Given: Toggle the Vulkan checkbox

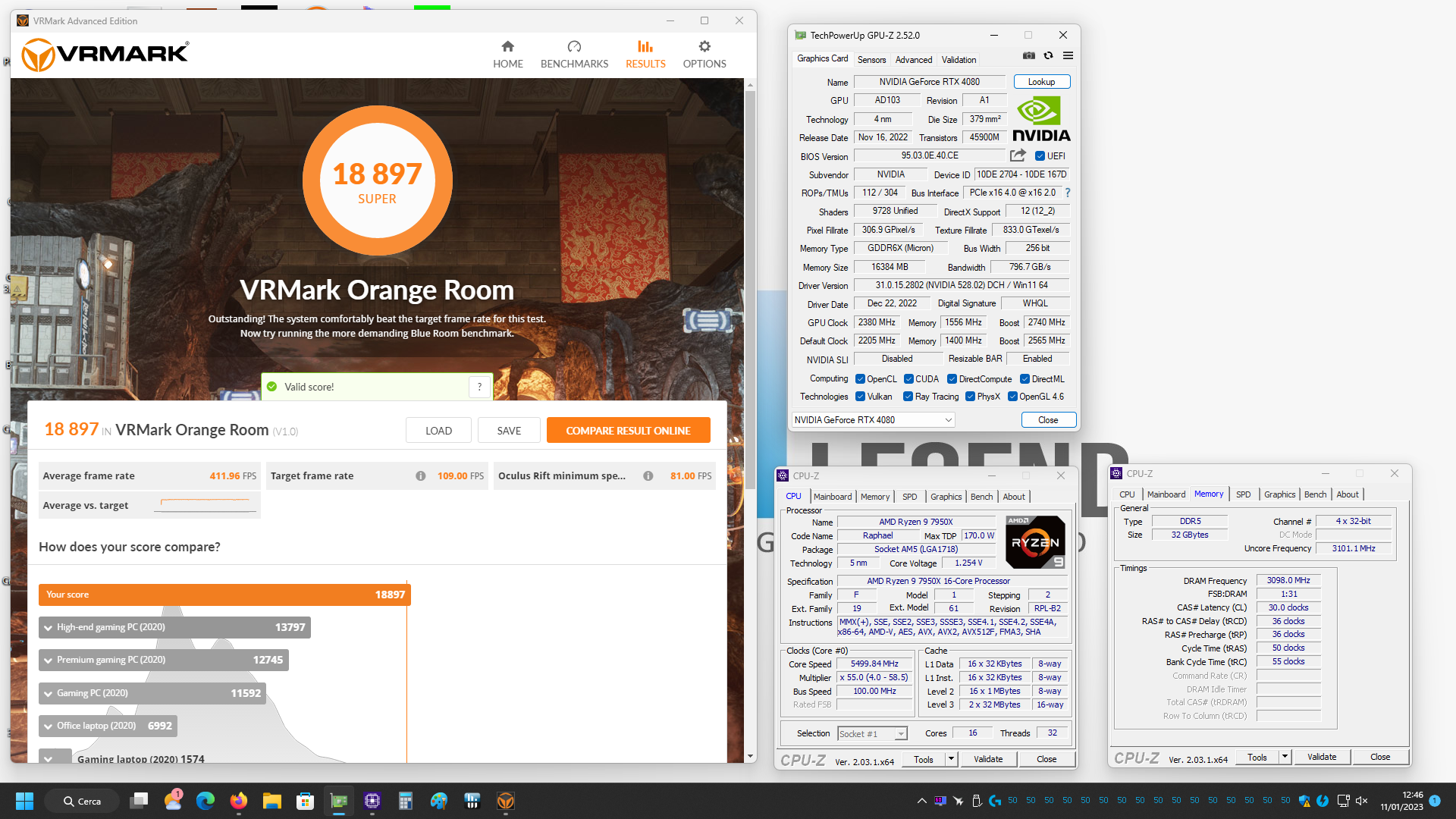Looking at the screenshot, I should 860,397.
